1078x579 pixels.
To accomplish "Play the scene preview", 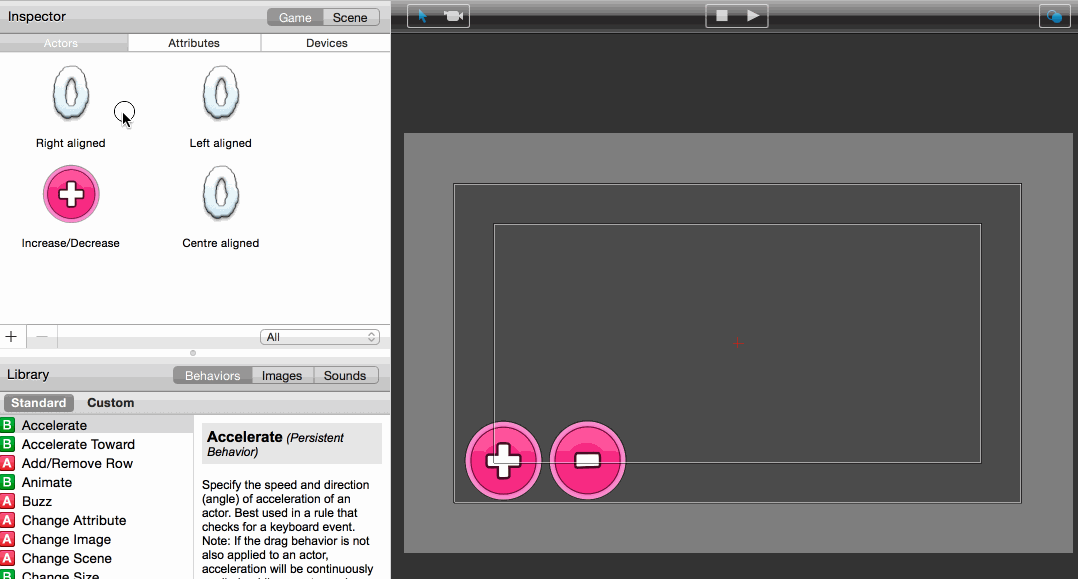I will point(753,16).
